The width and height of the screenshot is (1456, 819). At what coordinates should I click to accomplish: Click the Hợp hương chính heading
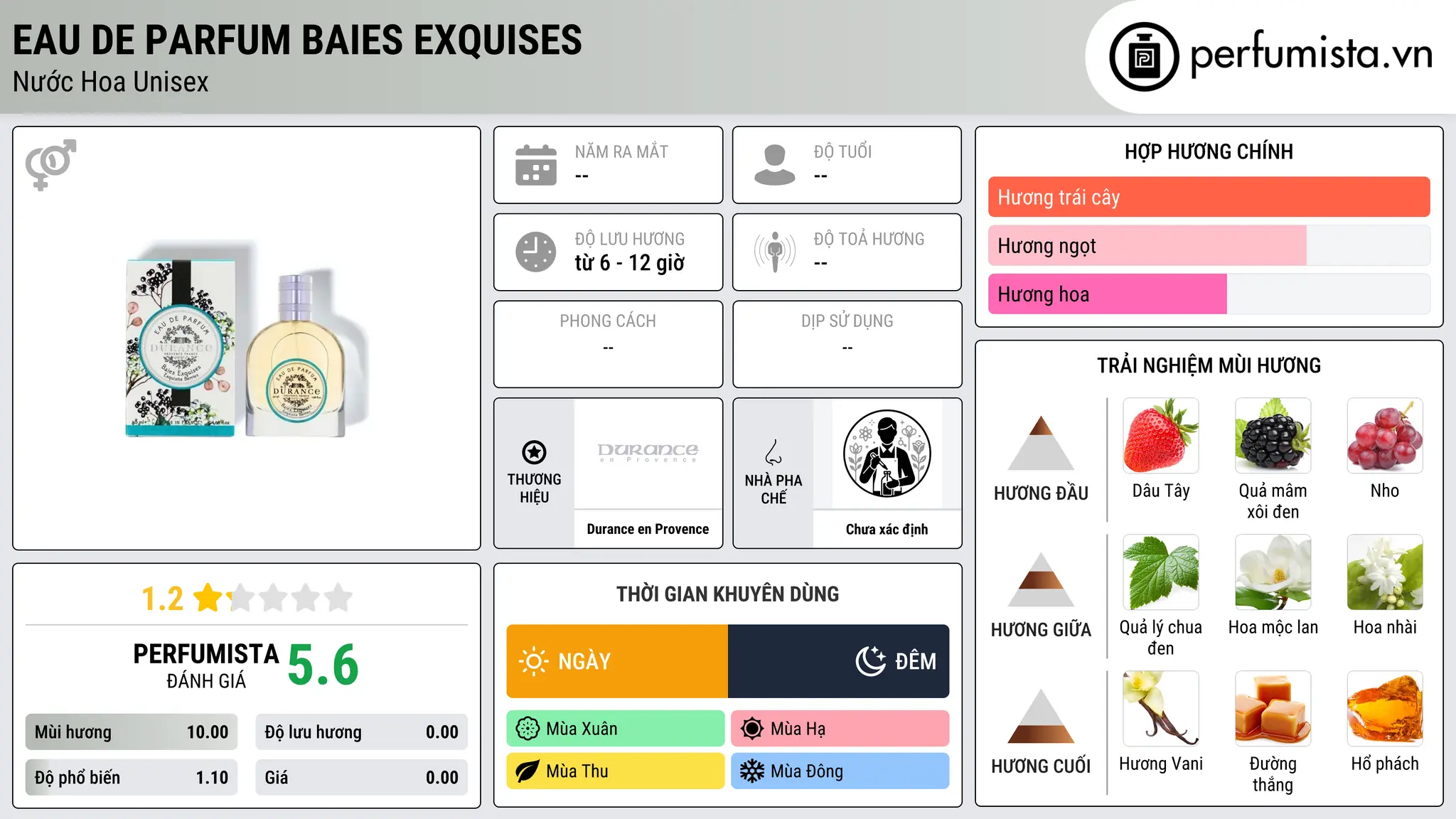click(x=1209, y=151)
